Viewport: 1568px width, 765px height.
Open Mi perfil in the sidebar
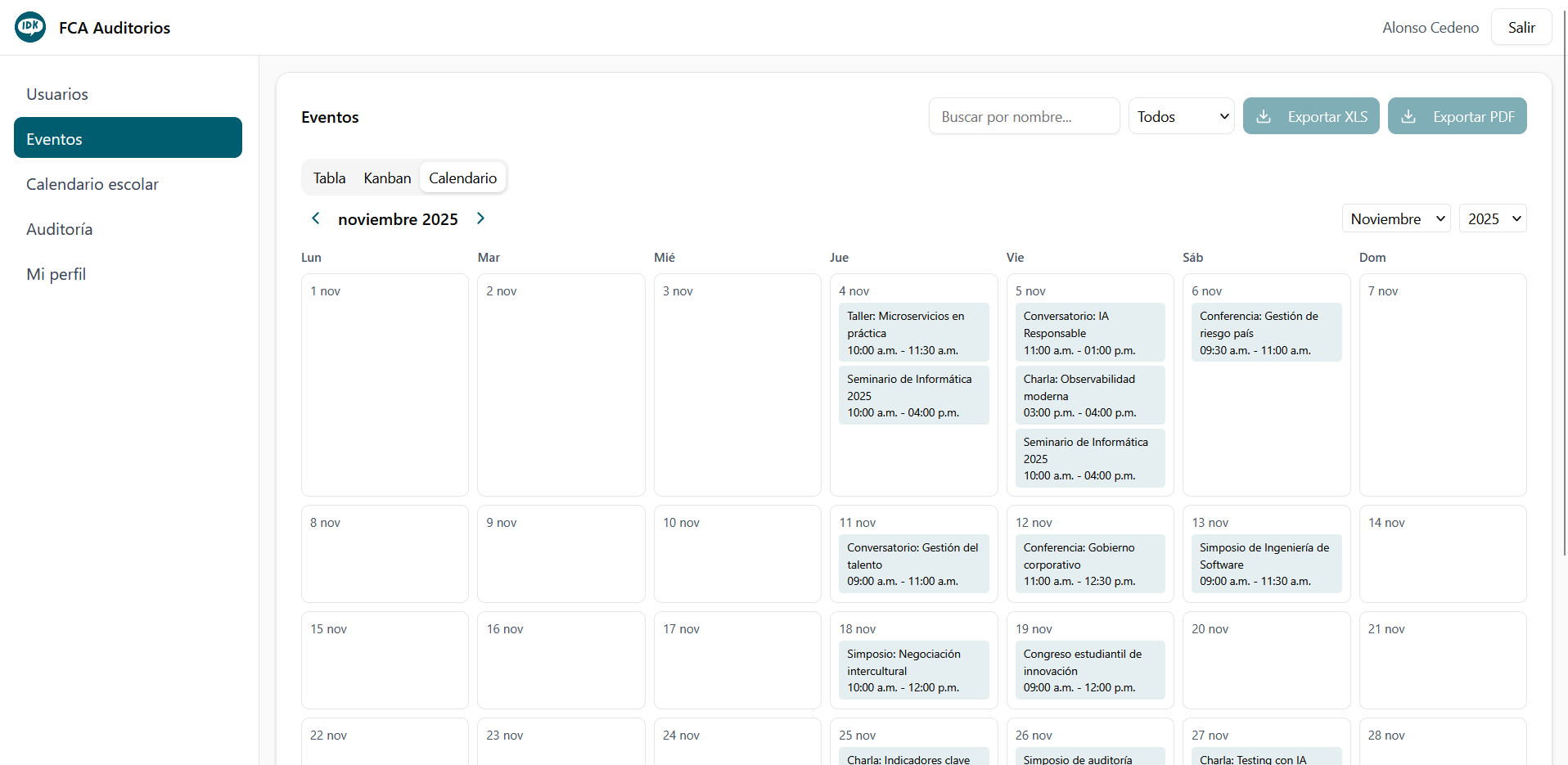click(128, 274)
